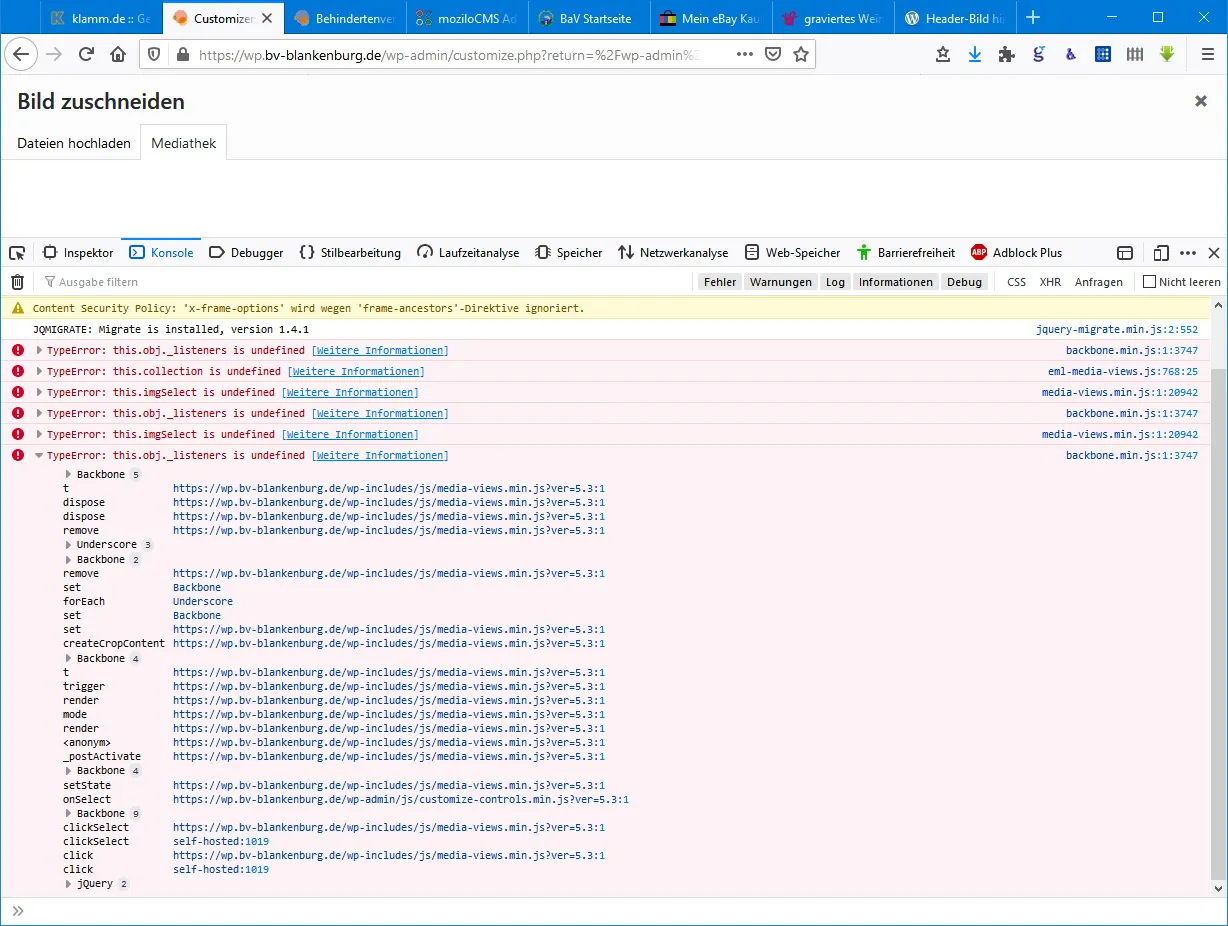The height and width of the screenshot is (926, 1228).
Task: Open customize-controls.min.js link for onSelect
Action: click(x=401, y=800)
